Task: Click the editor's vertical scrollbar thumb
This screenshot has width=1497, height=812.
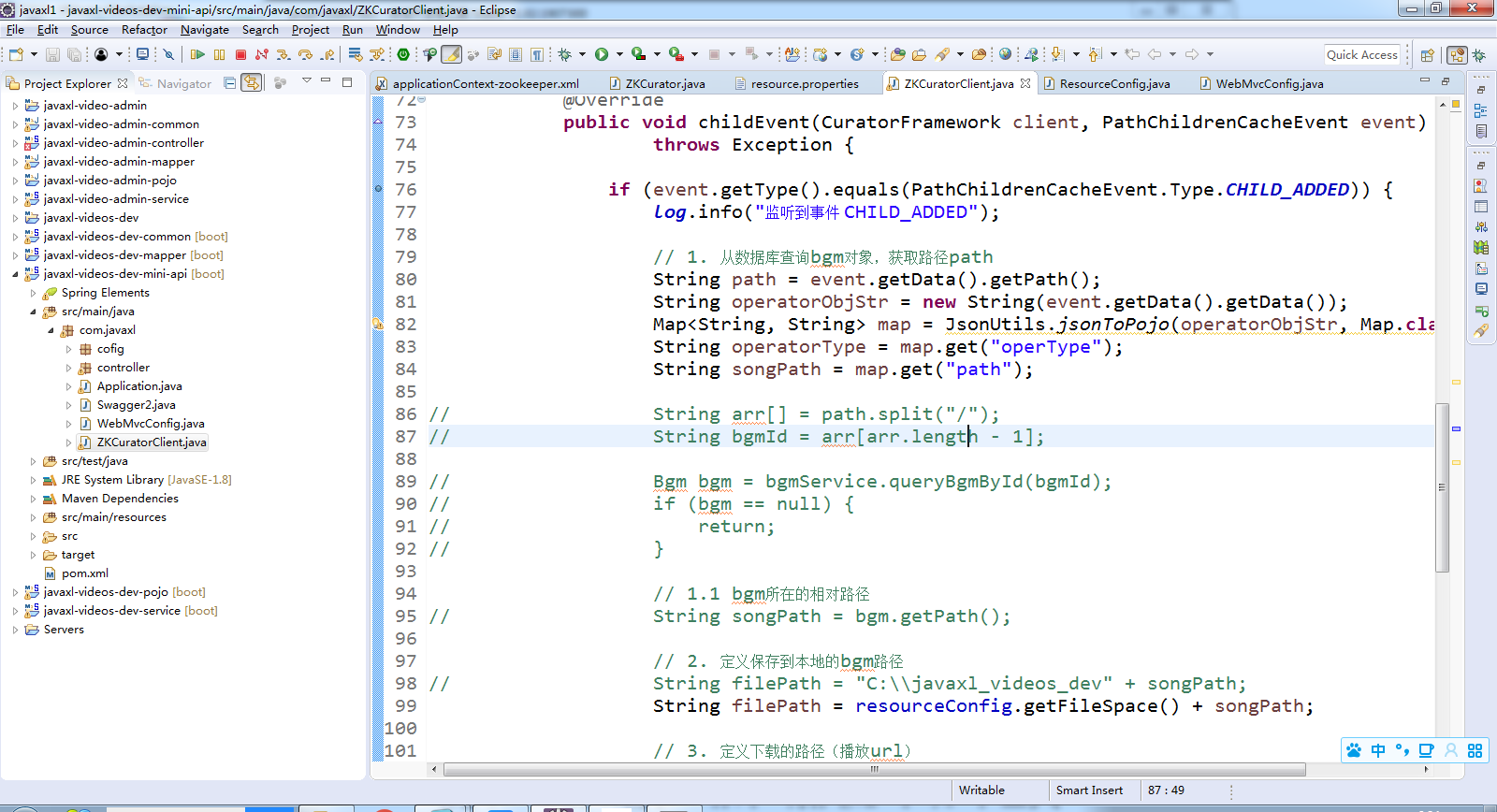Action: point(1442,487)
